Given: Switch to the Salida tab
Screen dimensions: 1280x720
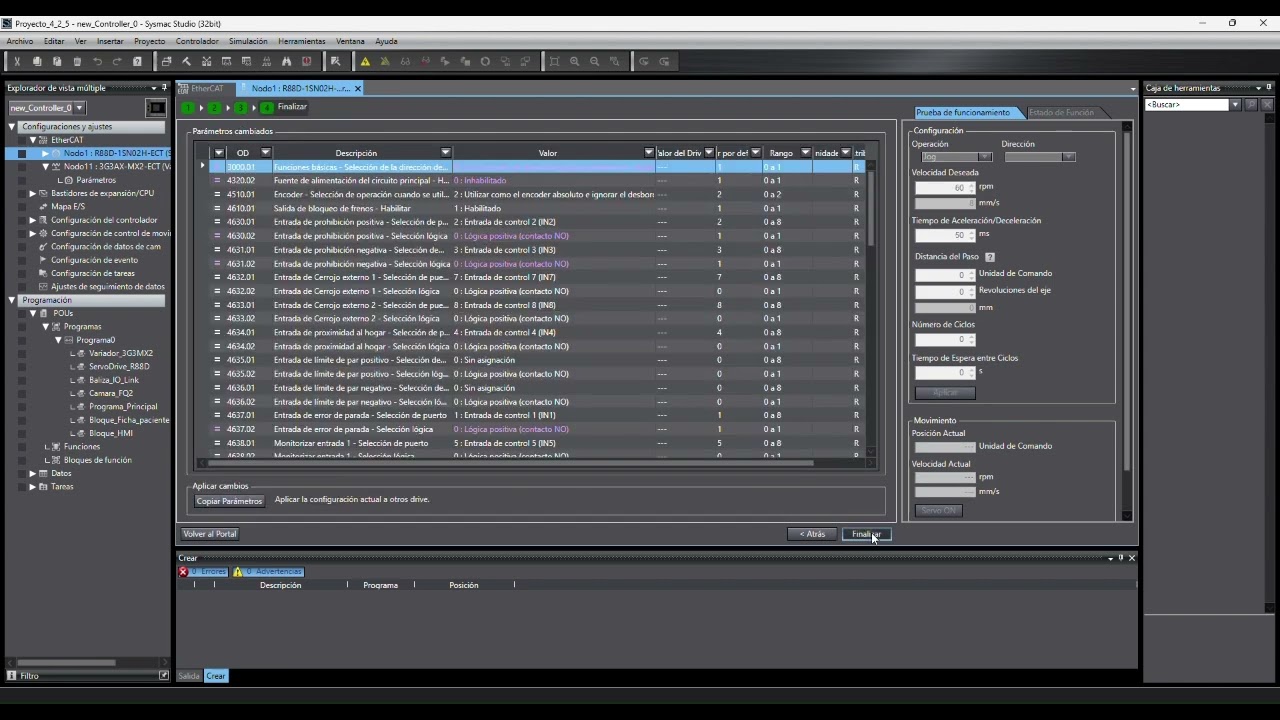Looking at the screenshot, I should [189, 676].
